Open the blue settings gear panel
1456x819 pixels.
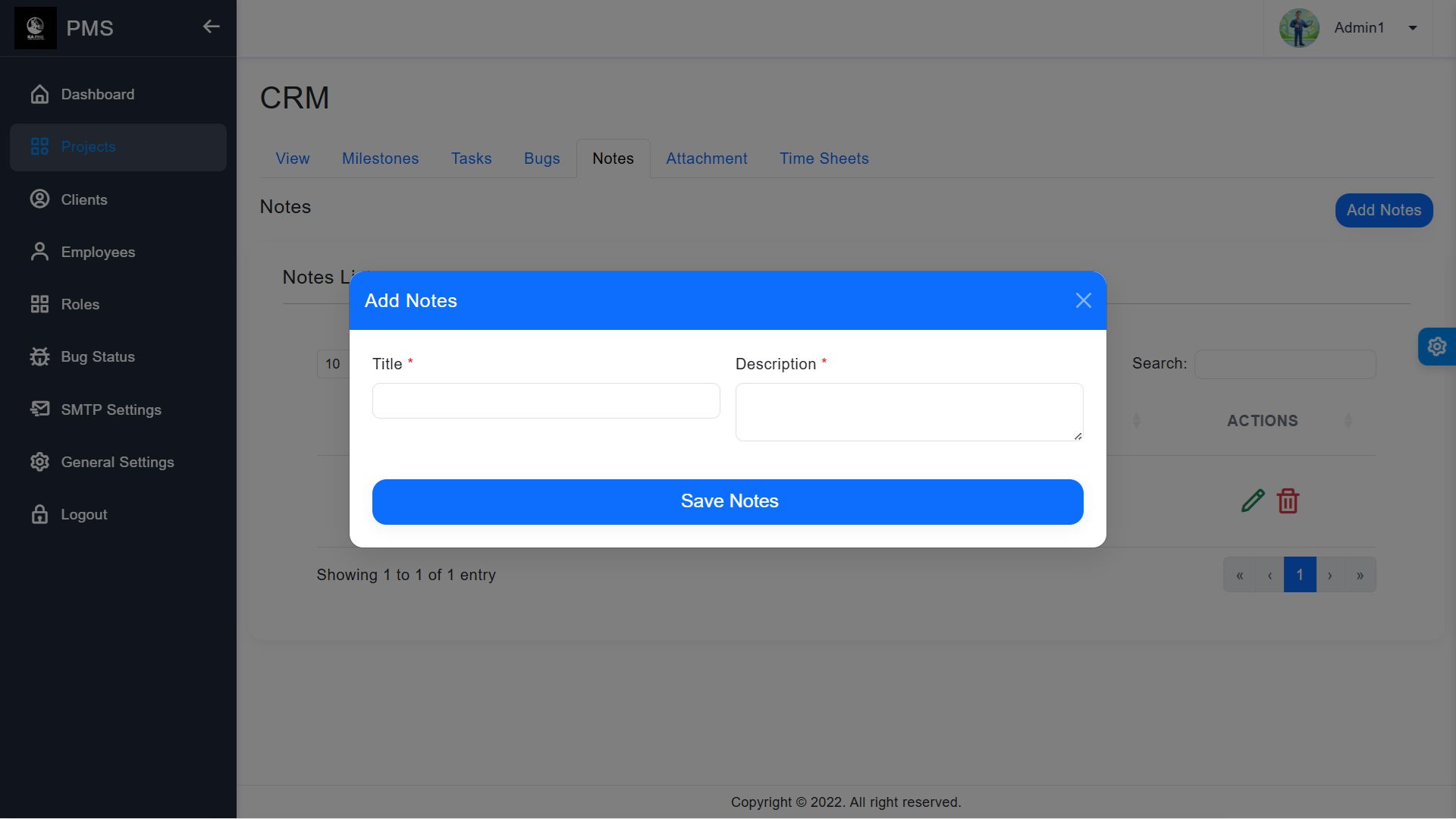[1436, 347]
